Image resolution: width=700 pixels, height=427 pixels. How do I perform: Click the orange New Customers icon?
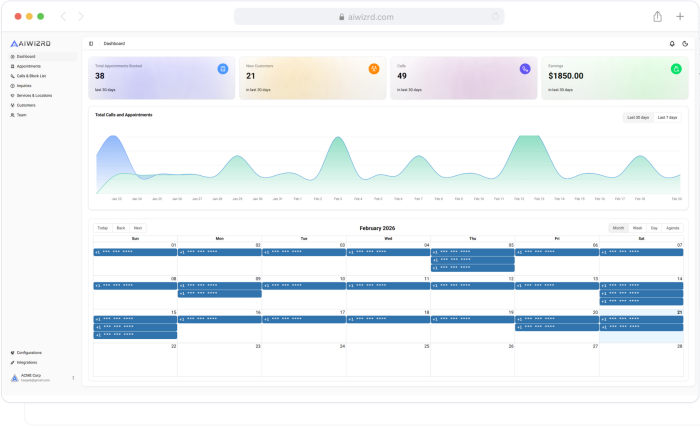coord(373,69)
